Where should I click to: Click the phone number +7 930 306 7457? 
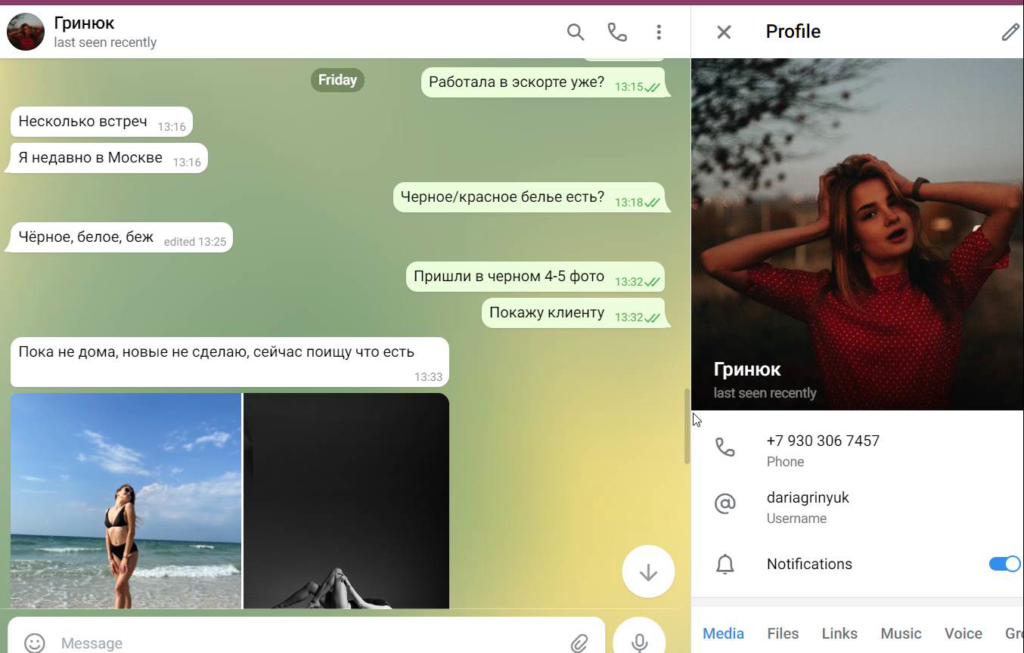coord(822,441)
